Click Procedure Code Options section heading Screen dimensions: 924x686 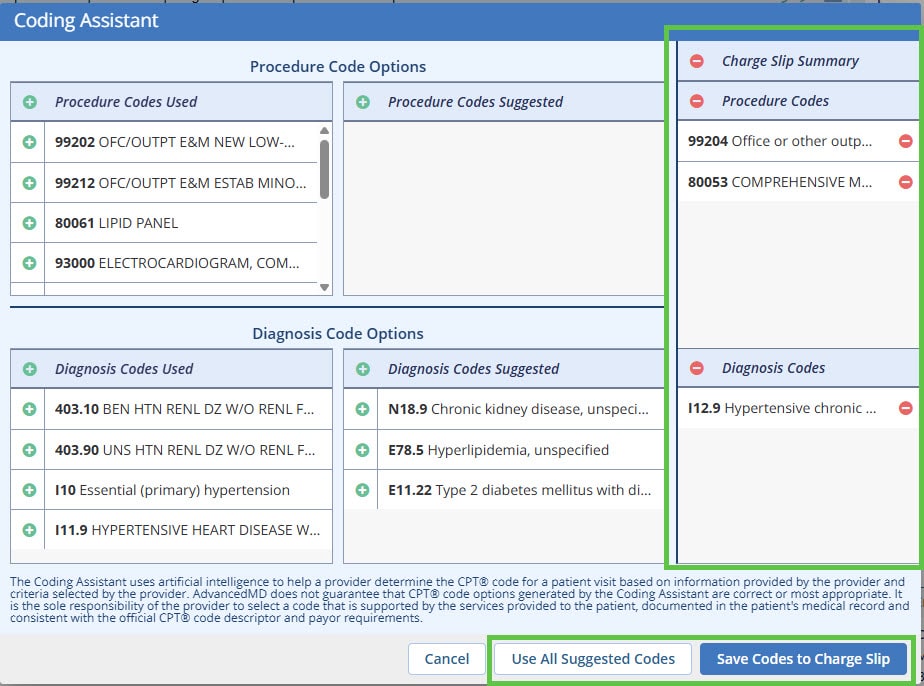pos(338,67)
